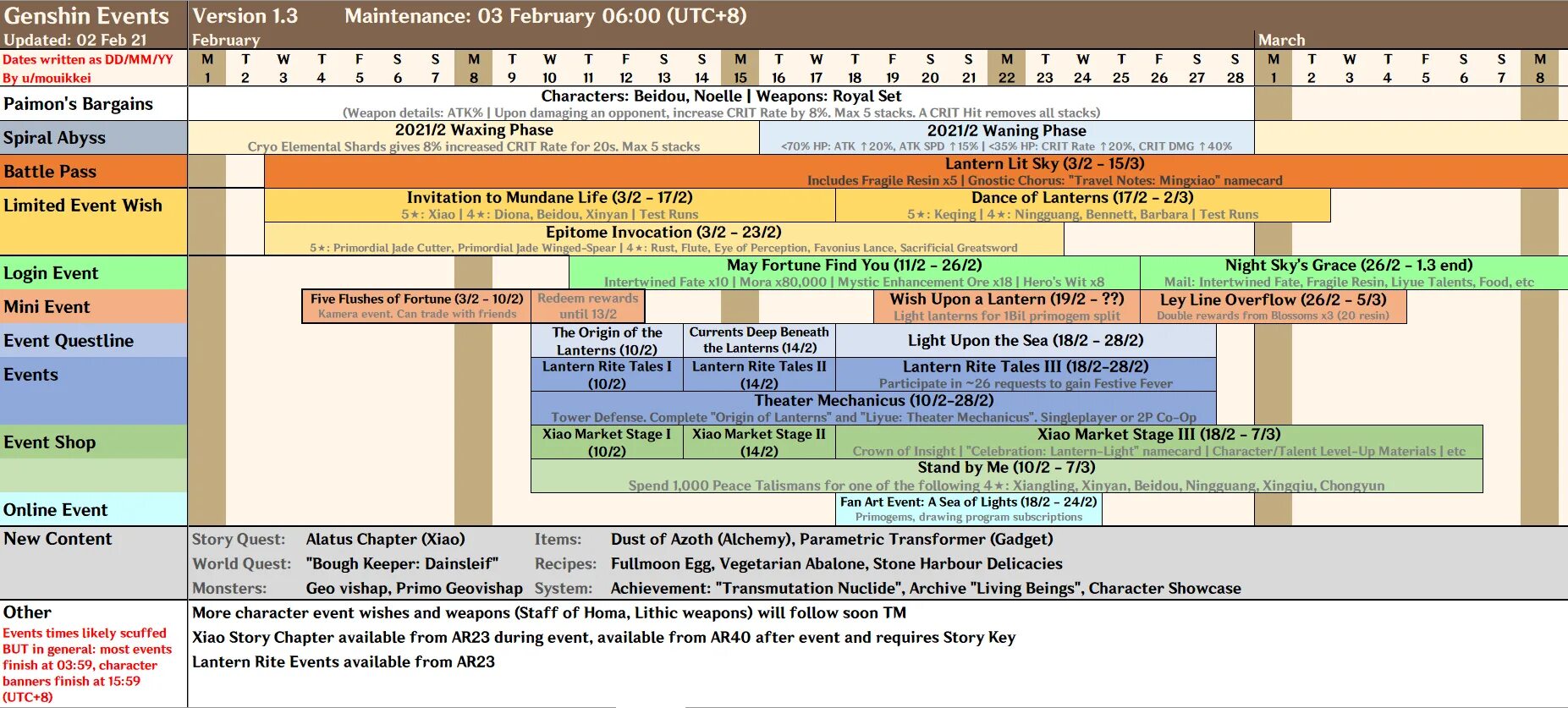Image resolution: width=1568 pixels, height=708 pixels.
Task: Click the 'Mini Event' row label
Action: [x=93, y=306]
